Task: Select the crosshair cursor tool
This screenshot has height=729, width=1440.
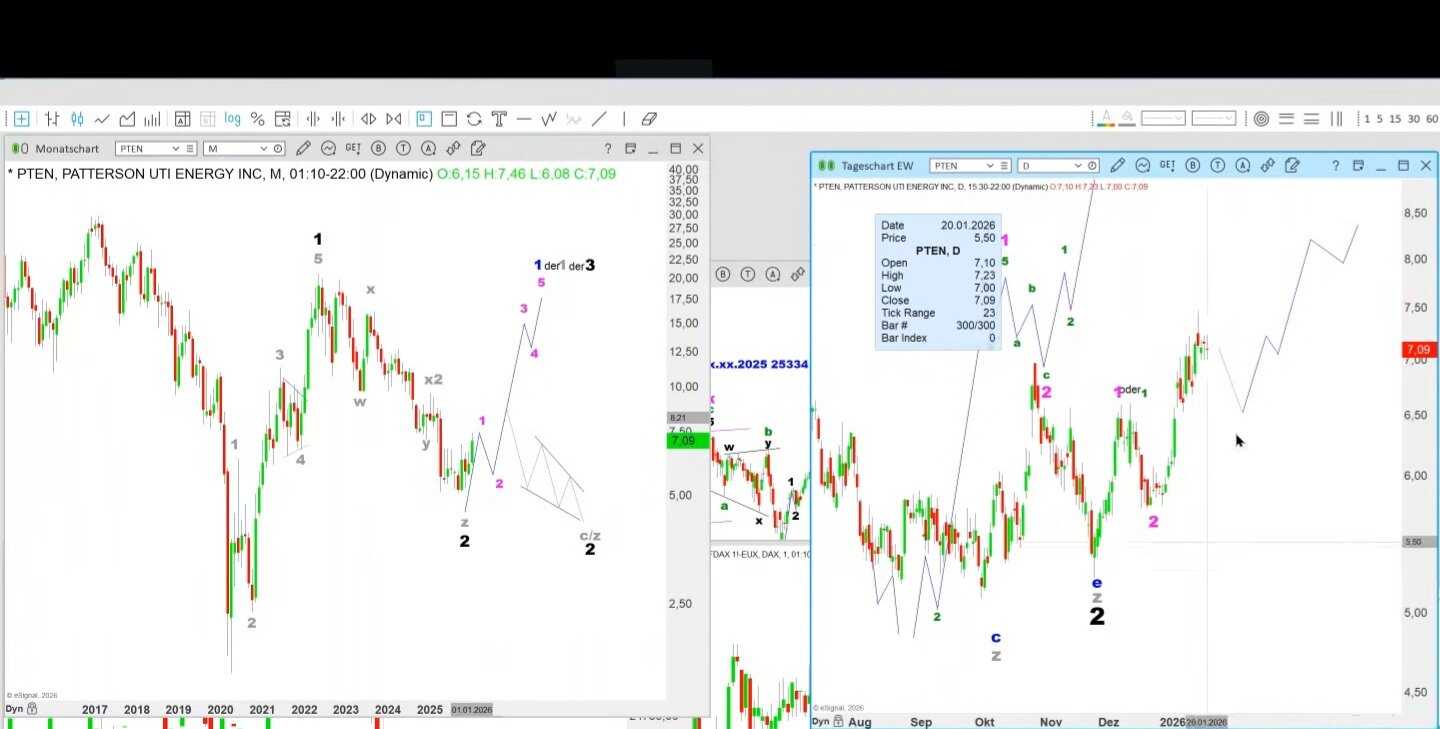Action: click(x=21, y=119)
